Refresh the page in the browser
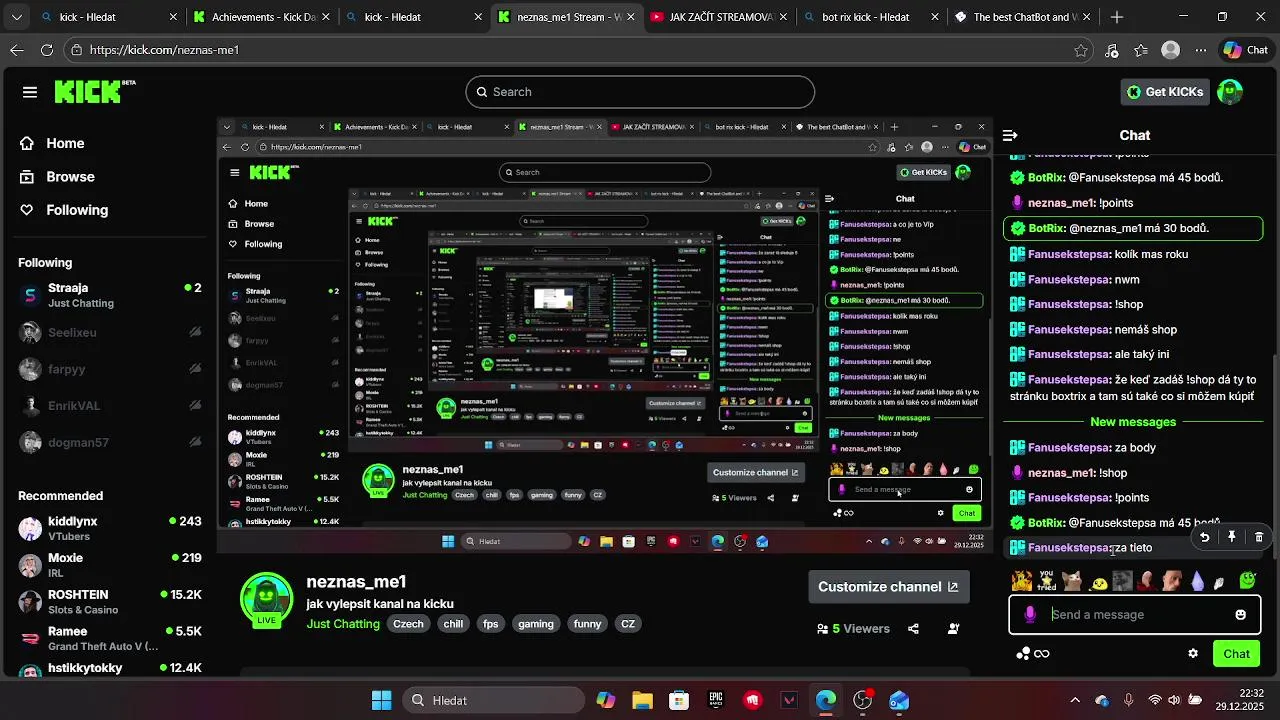Screen dimensions: 1280x720 47,50
